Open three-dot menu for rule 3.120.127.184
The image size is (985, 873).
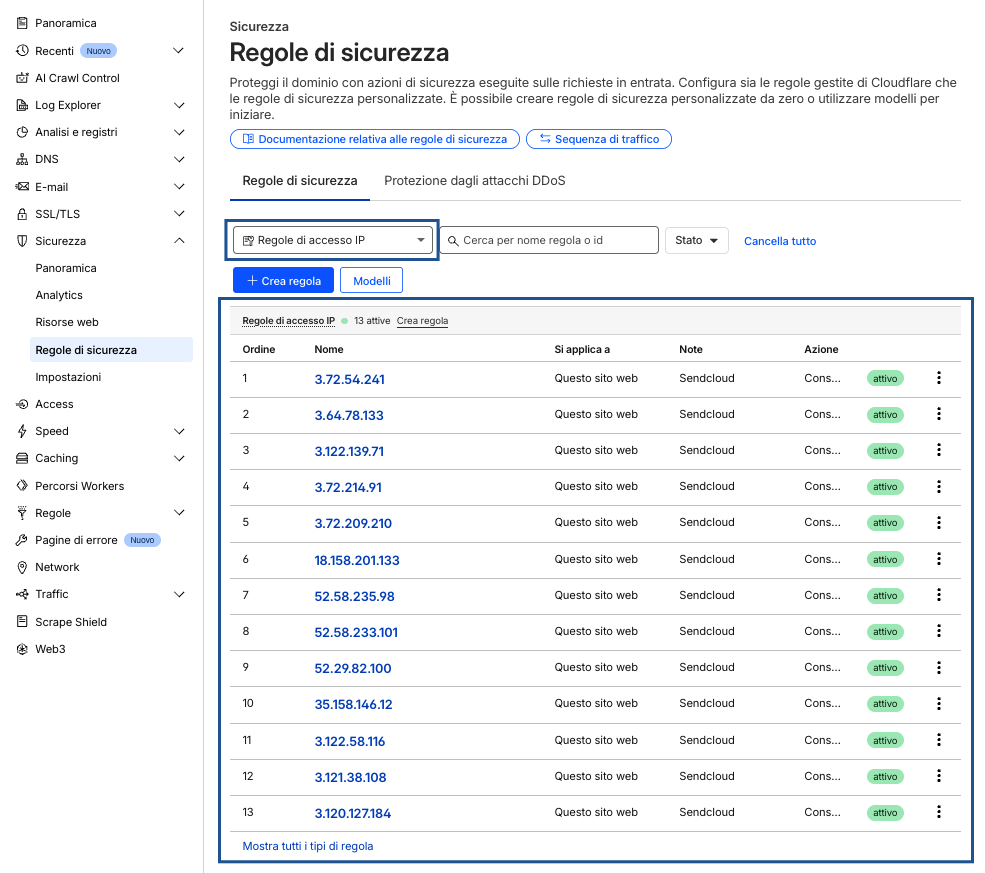939,812
